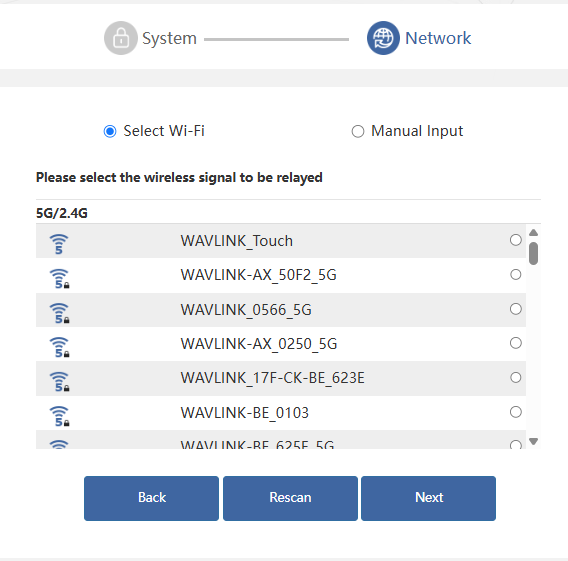
Task: Select the WAVLINK_0566_5G radio button
Action: tap(515, 309)
